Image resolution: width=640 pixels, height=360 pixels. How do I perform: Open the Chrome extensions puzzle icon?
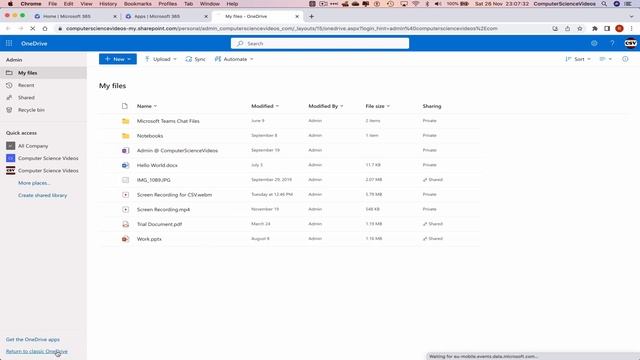click(x=595, y=29)
